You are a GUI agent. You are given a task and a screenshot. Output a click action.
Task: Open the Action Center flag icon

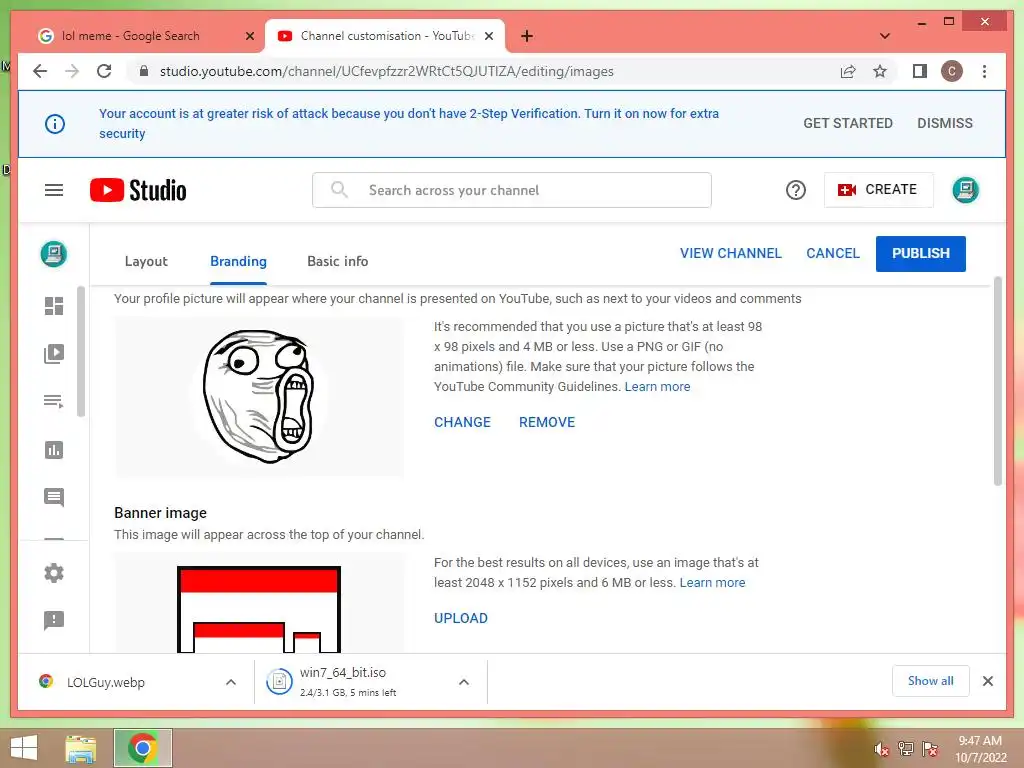pyautogui.click(x=930, y=748)
